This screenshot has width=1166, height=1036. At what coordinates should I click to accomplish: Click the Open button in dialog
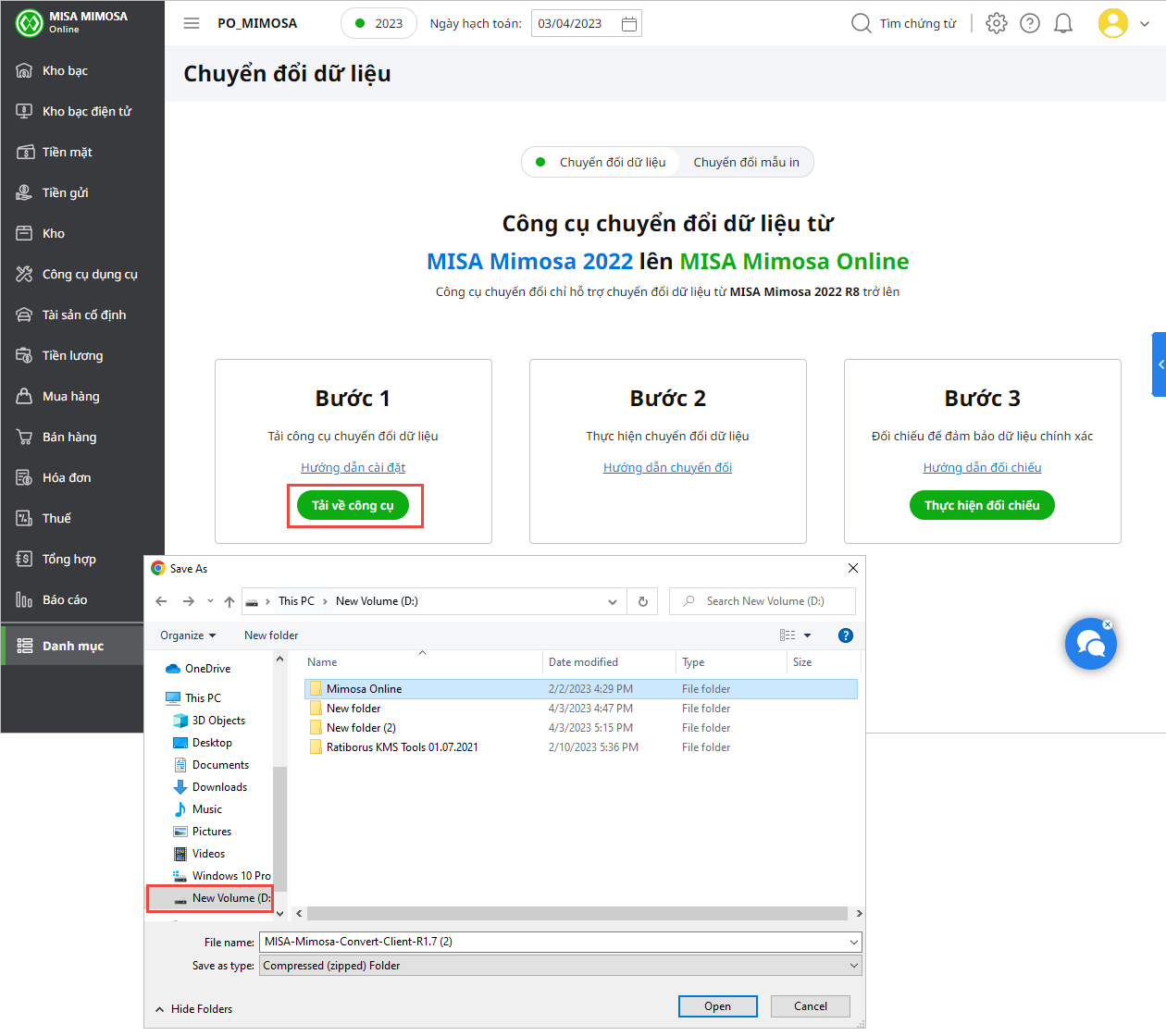click(717, 1006)
